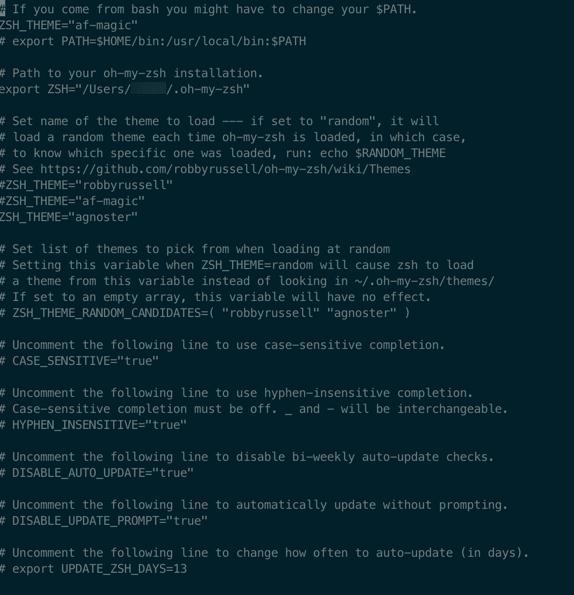Click the export ZSH="/Users/ path line
The width and height of the screenshot is (574, 595).
coord(124,89)
